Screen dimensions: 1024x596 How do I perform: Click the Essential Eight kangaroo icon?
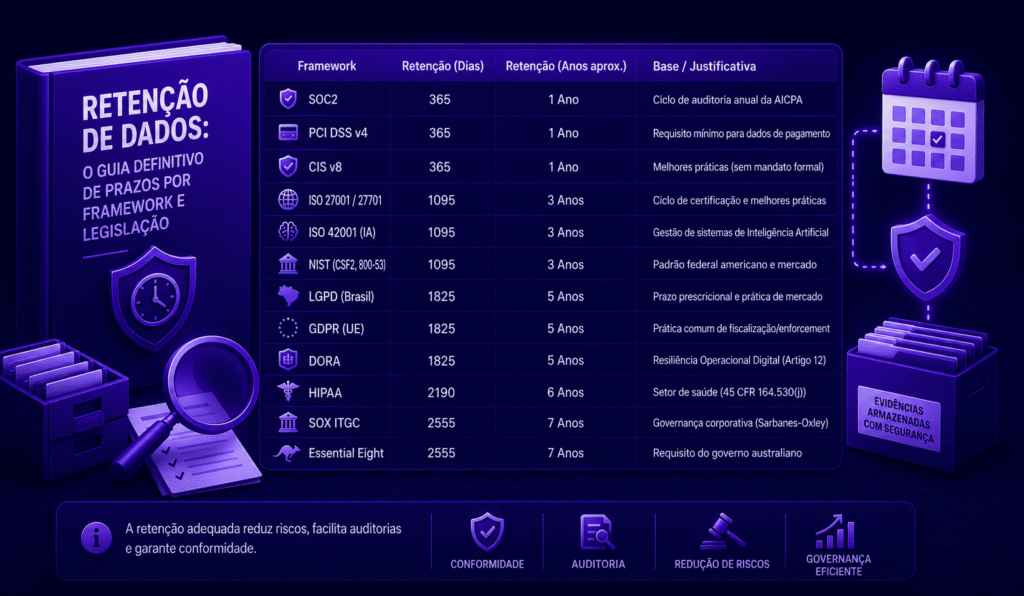coord(287,452)
